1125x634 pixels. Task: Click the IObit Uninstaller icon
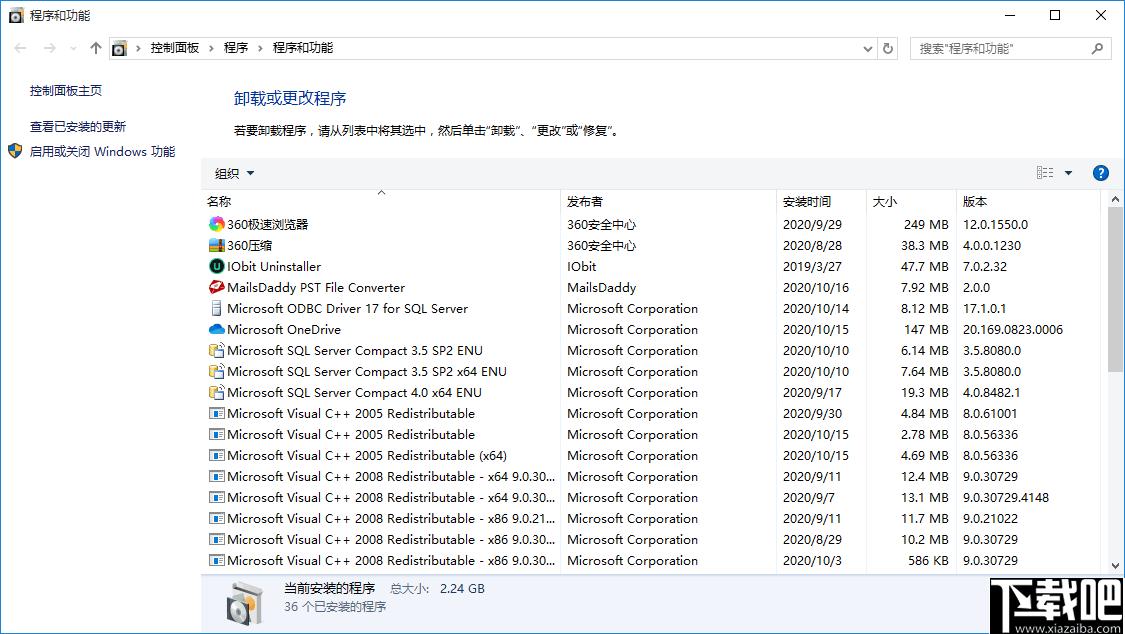coord(216,266)
